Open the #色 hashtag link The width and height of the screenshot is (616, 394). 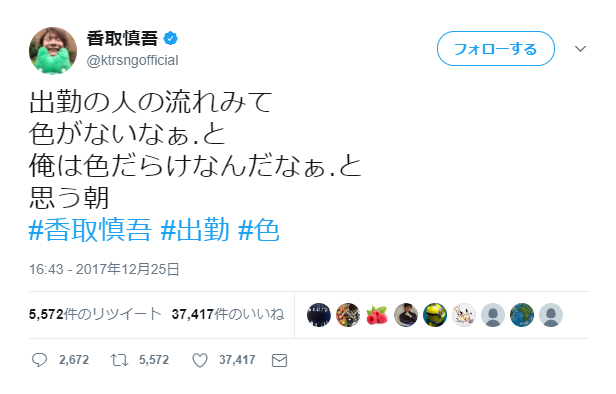[x=259, y=230]
